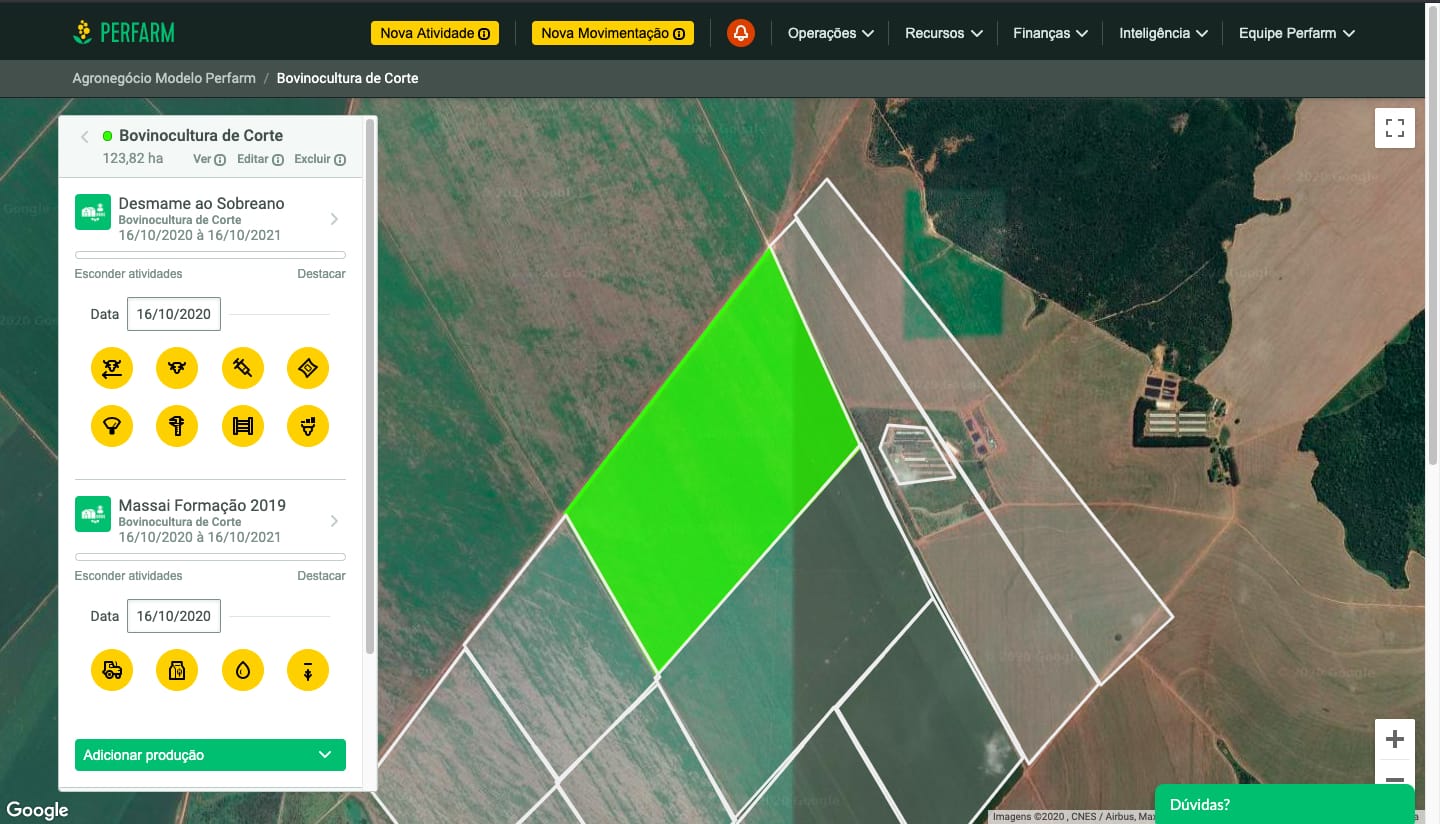
Task: Expand Desmame ao Sobreano chevron arrow
Action: [x=334, y=219]
